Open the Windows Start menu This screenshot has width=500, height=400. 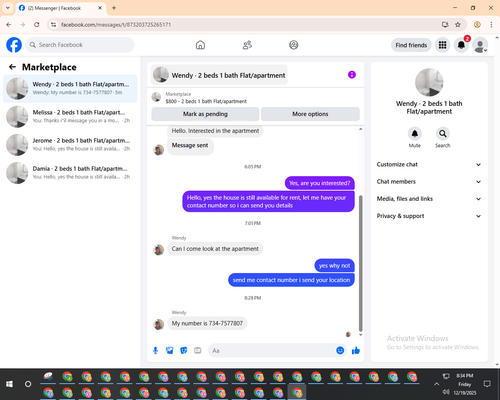9,384
